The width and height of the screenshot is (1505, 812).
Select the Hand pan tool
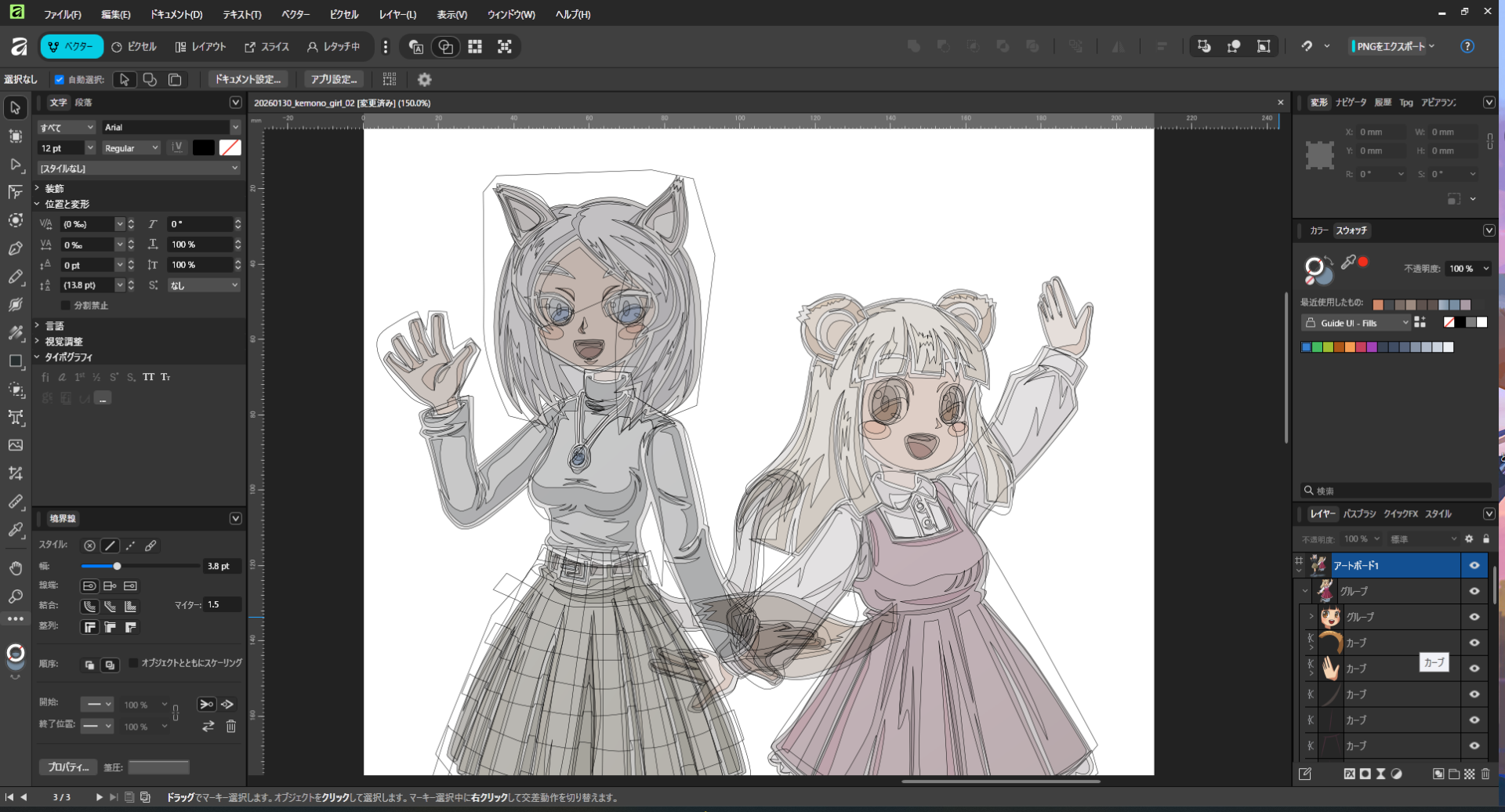15,567
